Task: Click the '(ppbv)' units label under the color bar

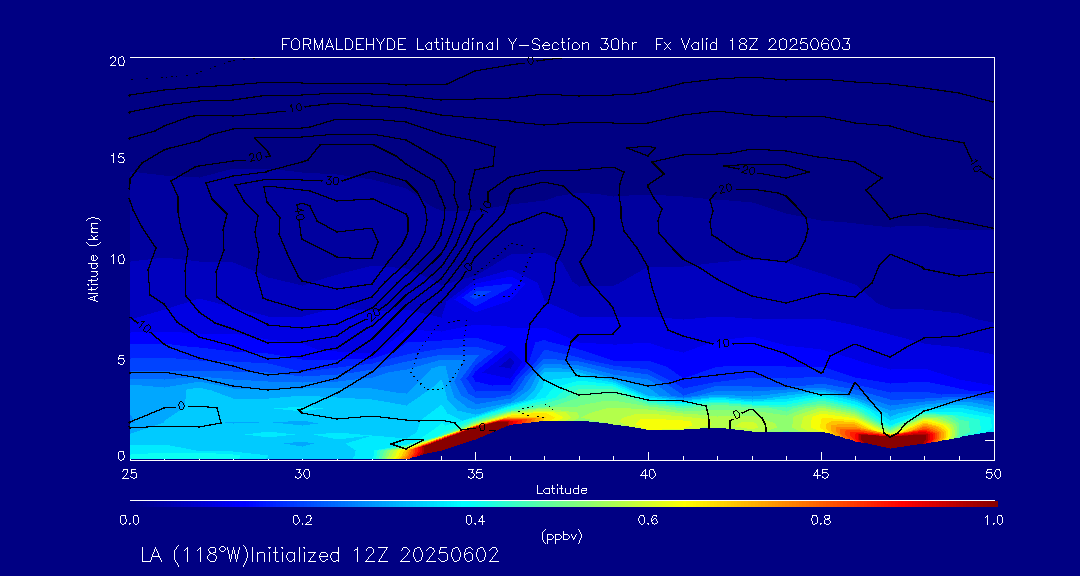Action: coord(561,537)
